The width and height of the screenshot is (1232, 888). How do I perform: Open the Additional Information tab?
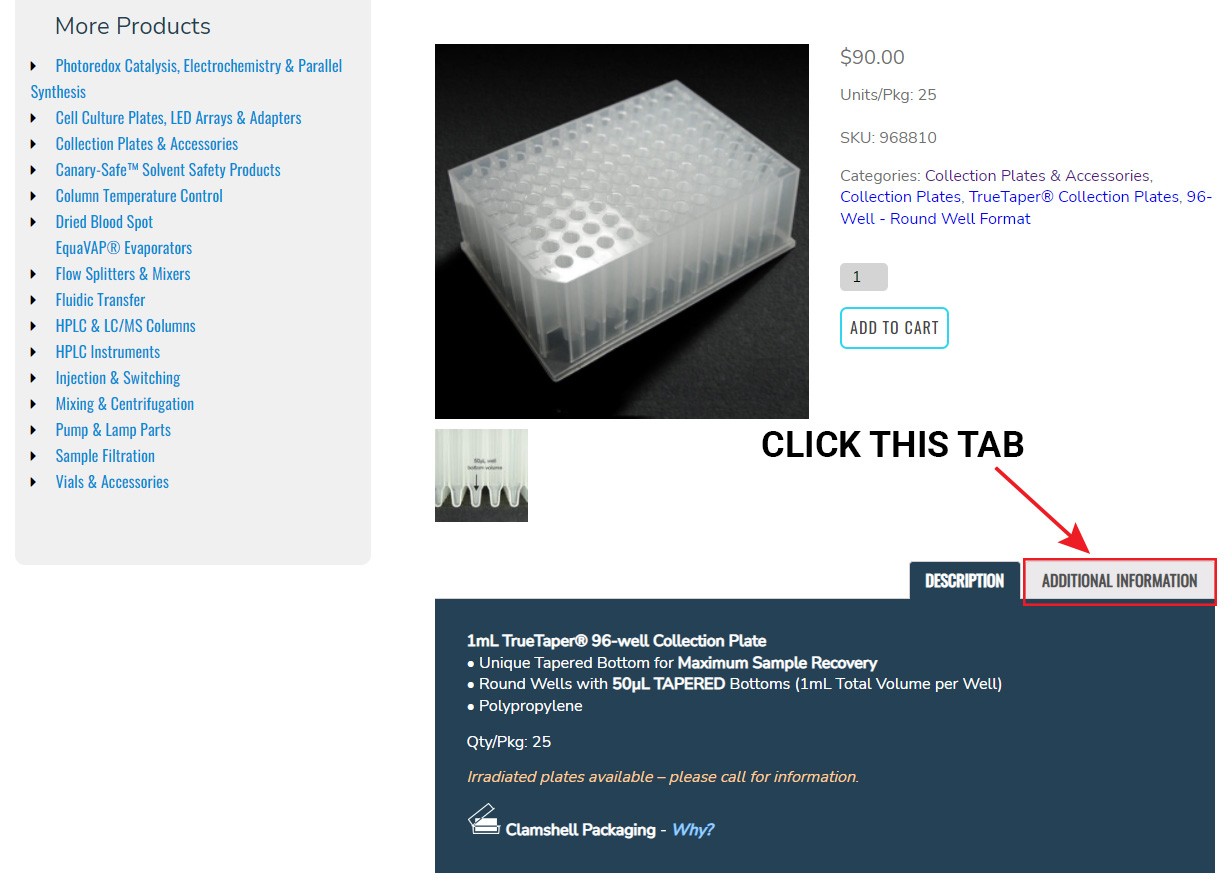(x=1119, y=581)
